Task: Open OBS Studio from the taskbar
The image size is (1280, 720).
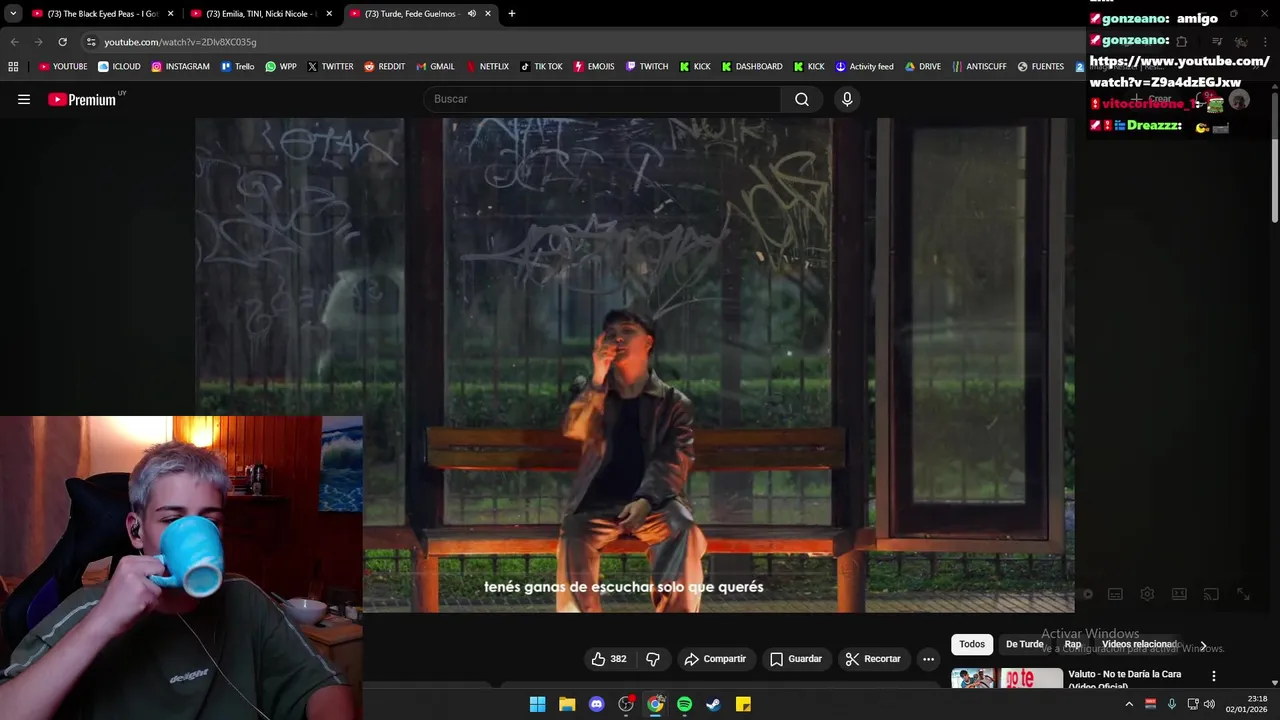Action: 626,704
